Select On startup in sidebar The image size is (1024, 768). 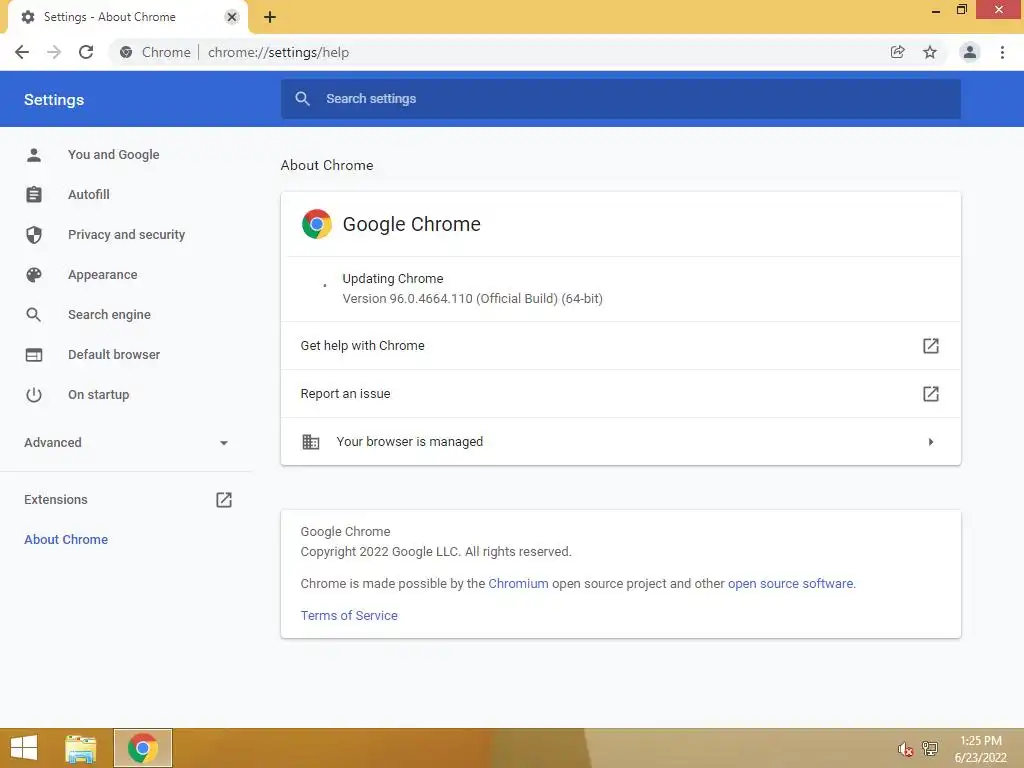[99, 394]
